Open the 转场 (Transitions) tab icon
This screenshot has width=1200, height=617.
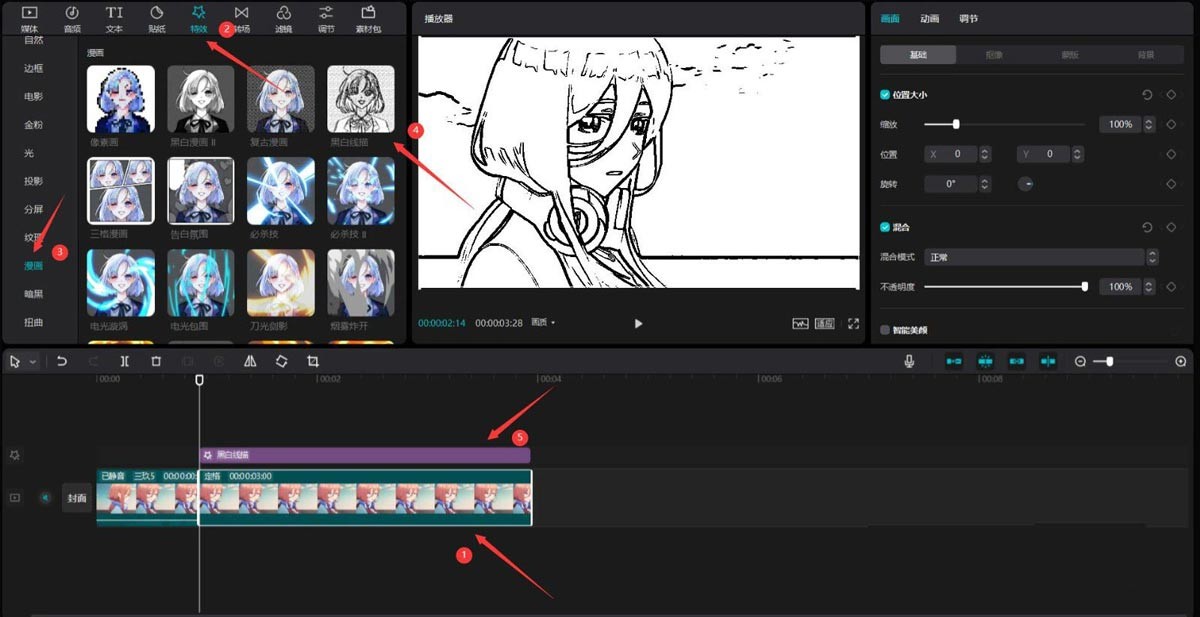[241, 13]
